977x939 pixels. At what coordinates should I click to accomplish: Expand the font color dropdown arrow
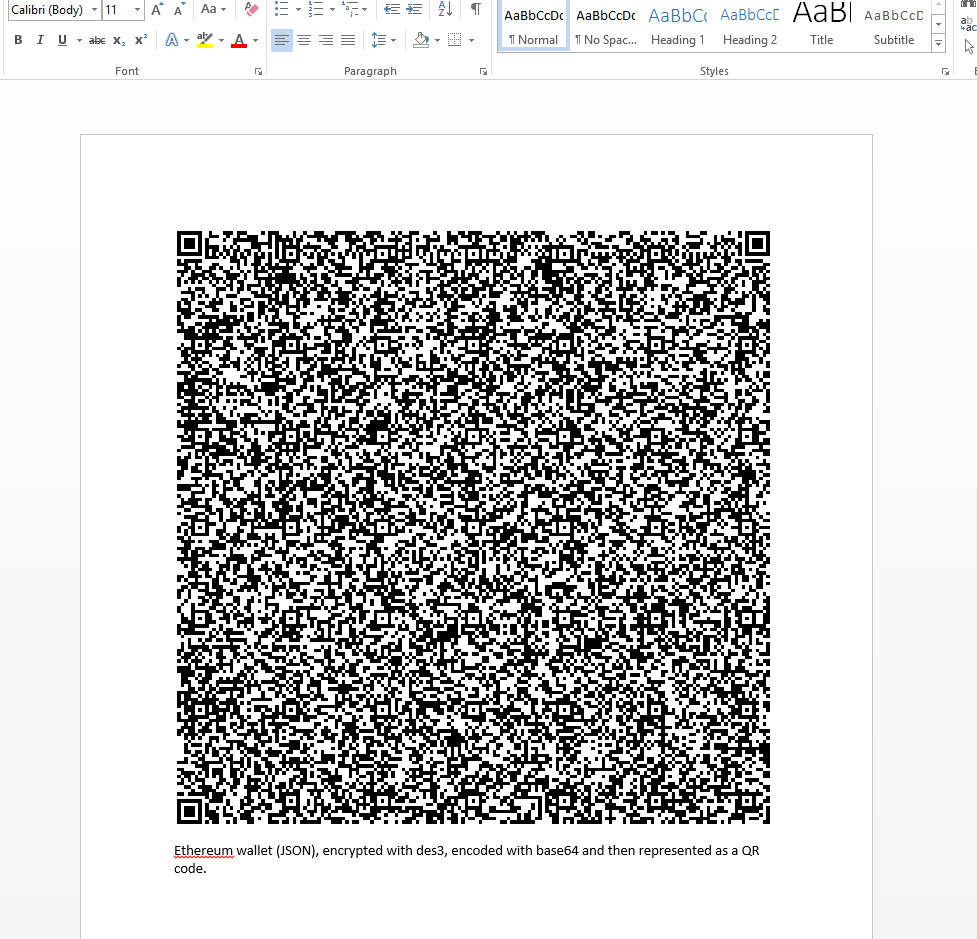coord(255,41)
